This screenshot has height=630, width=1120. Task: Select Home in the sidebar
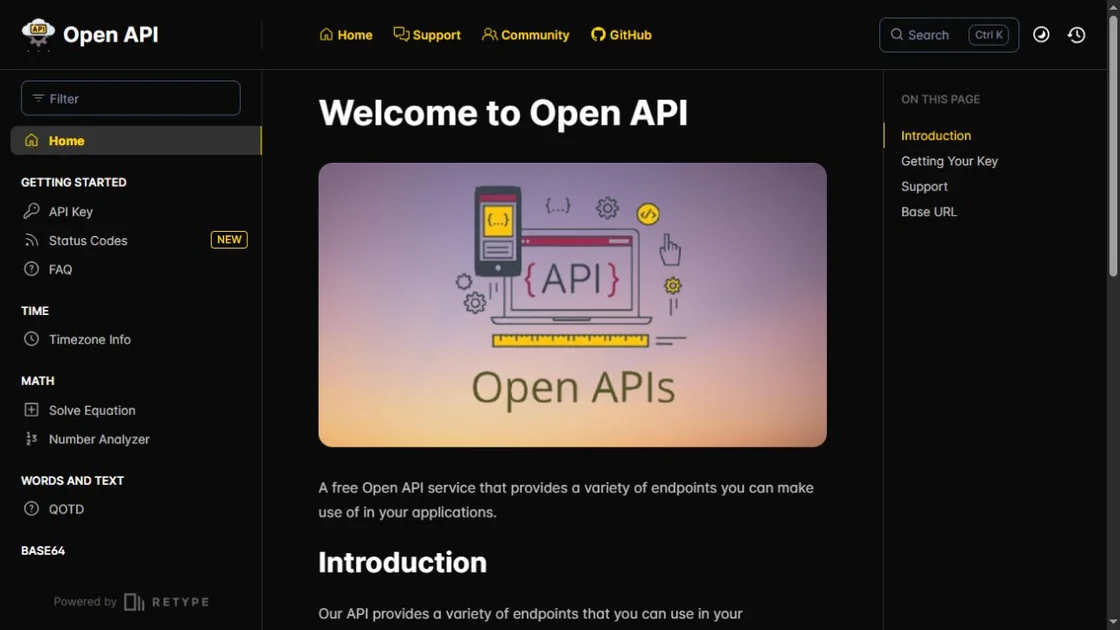tap(136, 141)
